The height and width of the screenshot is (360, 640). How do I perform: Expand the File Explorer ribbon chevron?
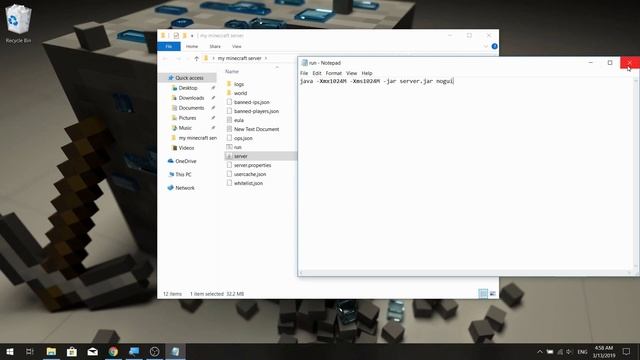pos(485,47)
